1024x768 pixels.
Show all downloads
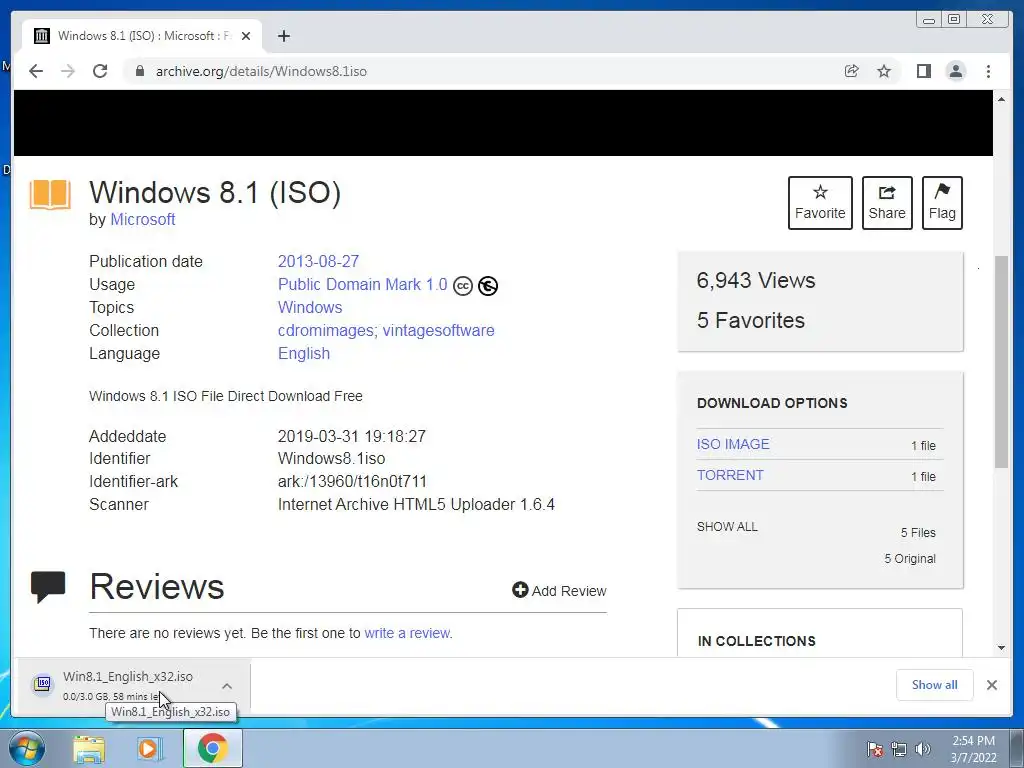coord(935,685)
